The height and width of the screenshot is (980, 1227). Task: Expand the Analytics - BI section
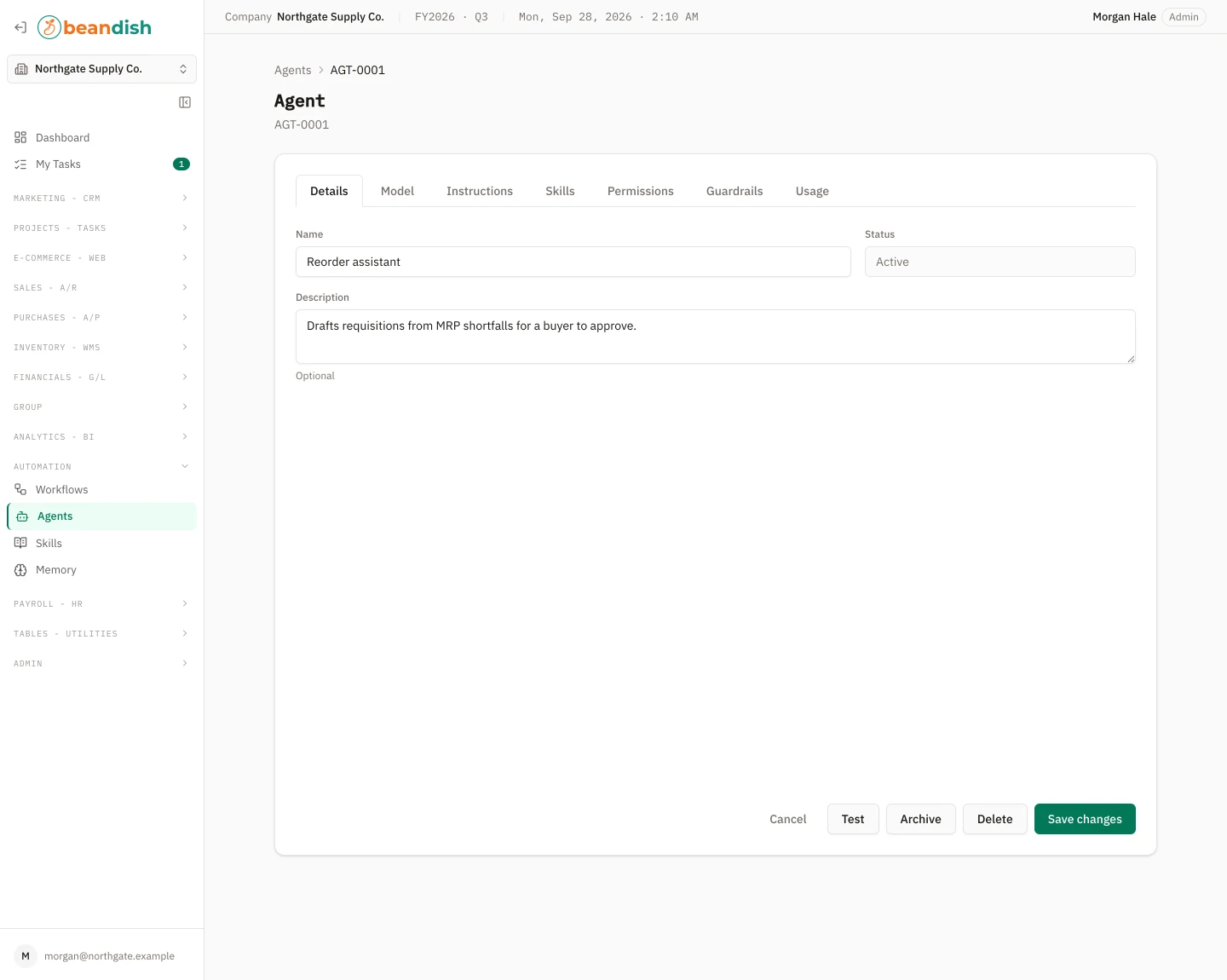click(102, 437)
